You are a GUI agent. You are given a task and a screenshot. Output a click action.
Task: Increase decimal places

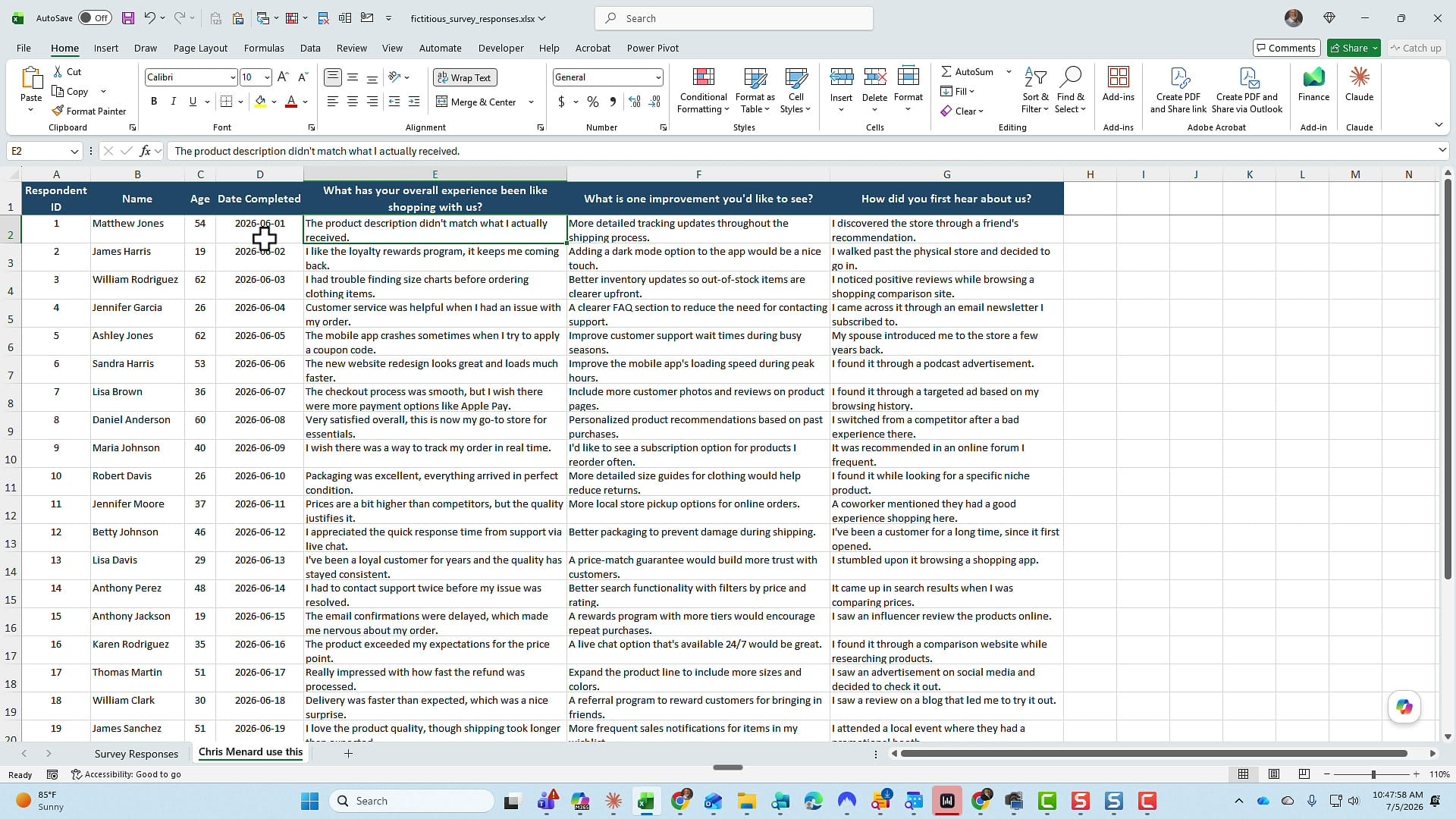pos(635,102)
